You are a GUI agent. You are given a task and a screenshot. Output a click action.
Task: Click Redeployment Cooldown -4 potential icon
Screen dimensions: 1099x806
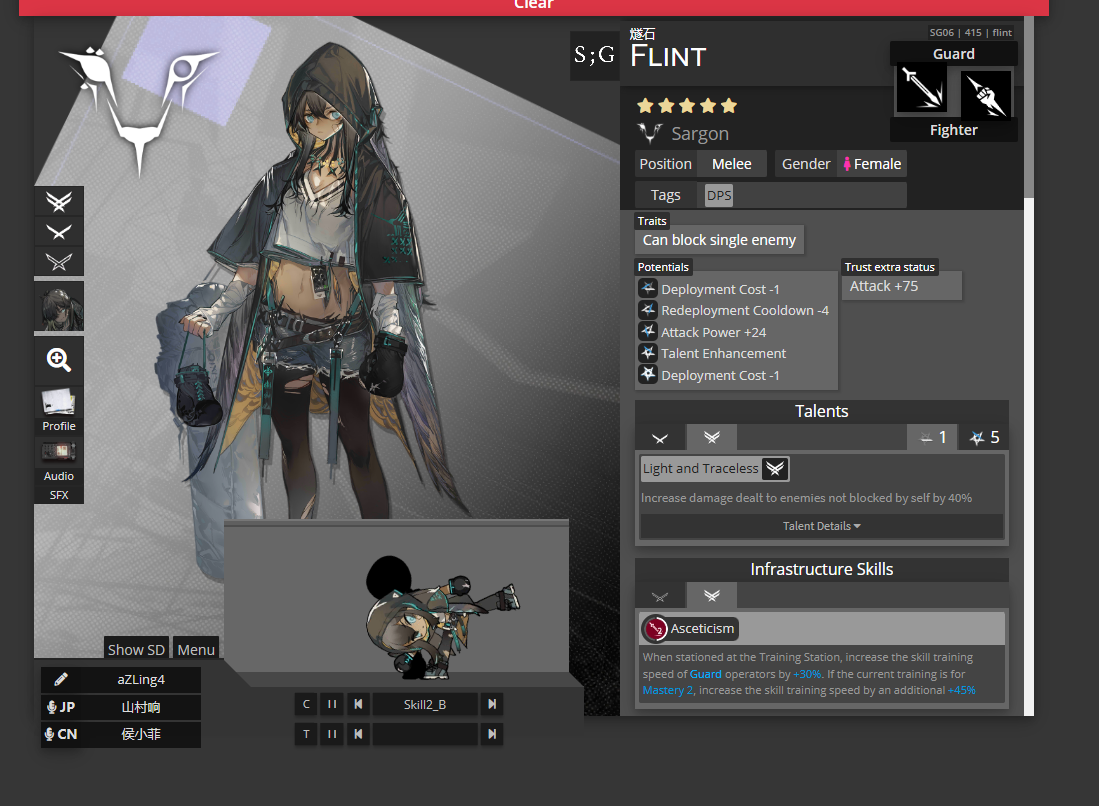coord(648,310)
